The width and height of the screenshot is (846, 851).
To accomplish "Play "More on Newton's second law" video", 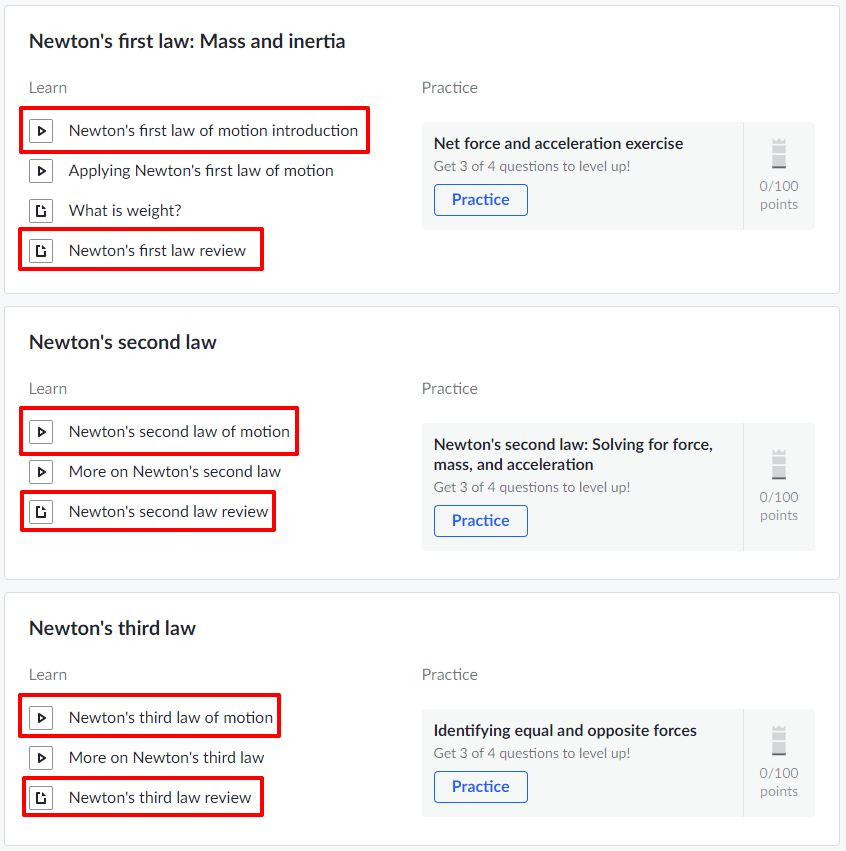I will [41, 471].
